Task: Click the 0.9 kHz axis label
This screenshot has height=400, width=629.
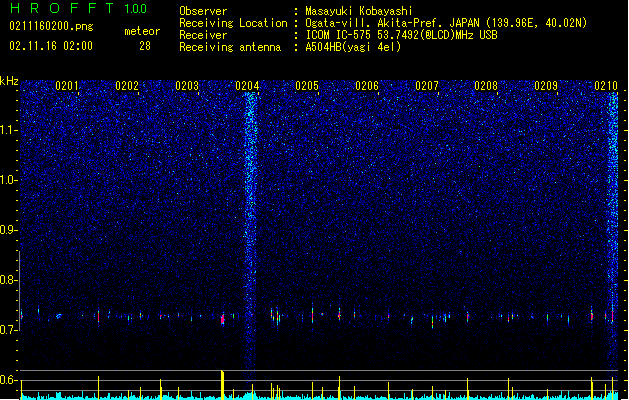Action: [9, 230]
